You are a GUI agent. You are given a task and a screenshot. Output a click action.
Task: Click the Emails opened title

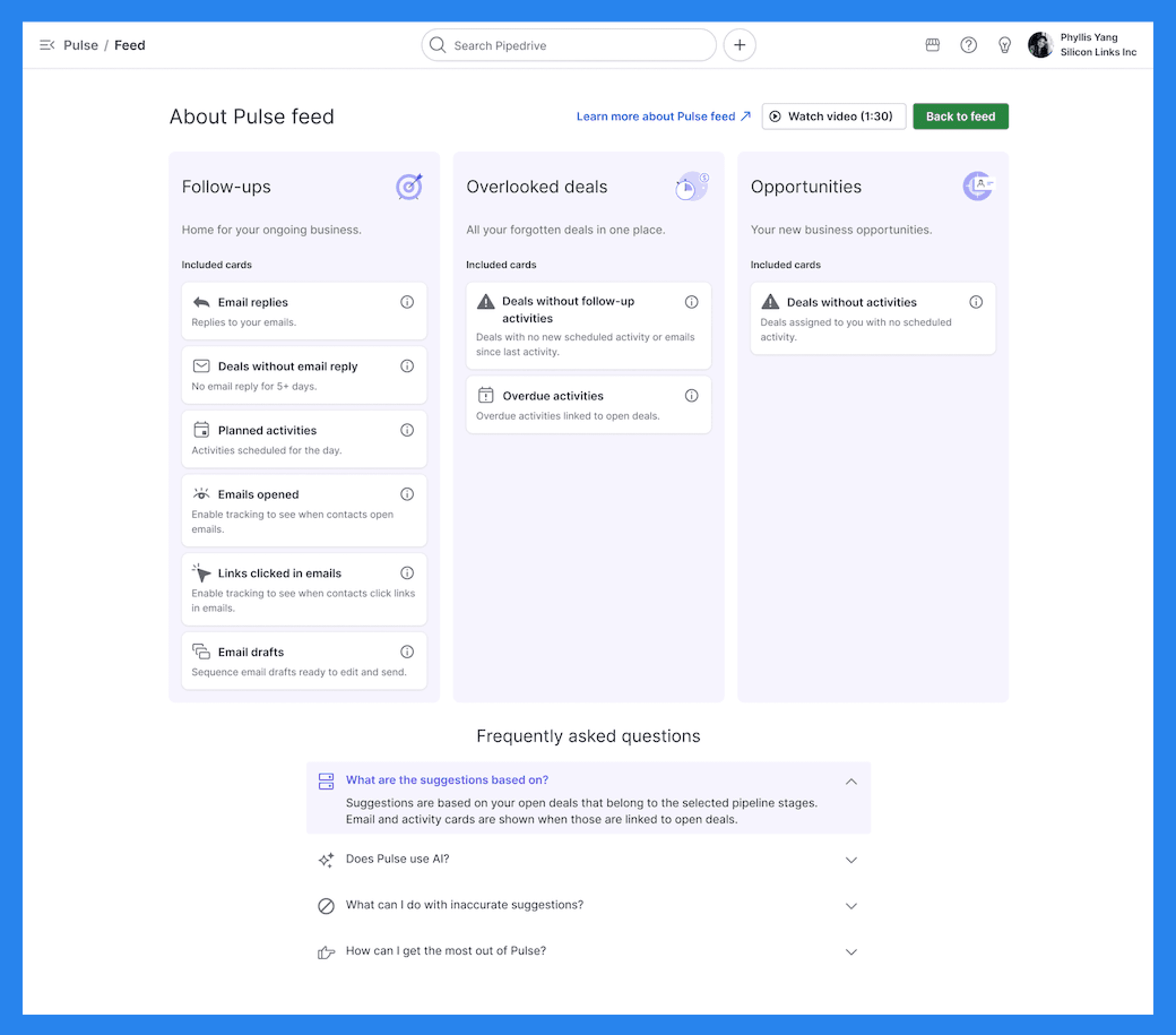tap(258, 494)
